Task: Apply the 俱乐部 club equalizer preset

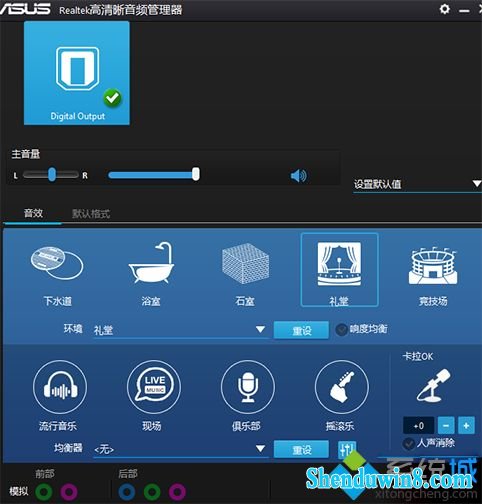Action: (248, 387)
